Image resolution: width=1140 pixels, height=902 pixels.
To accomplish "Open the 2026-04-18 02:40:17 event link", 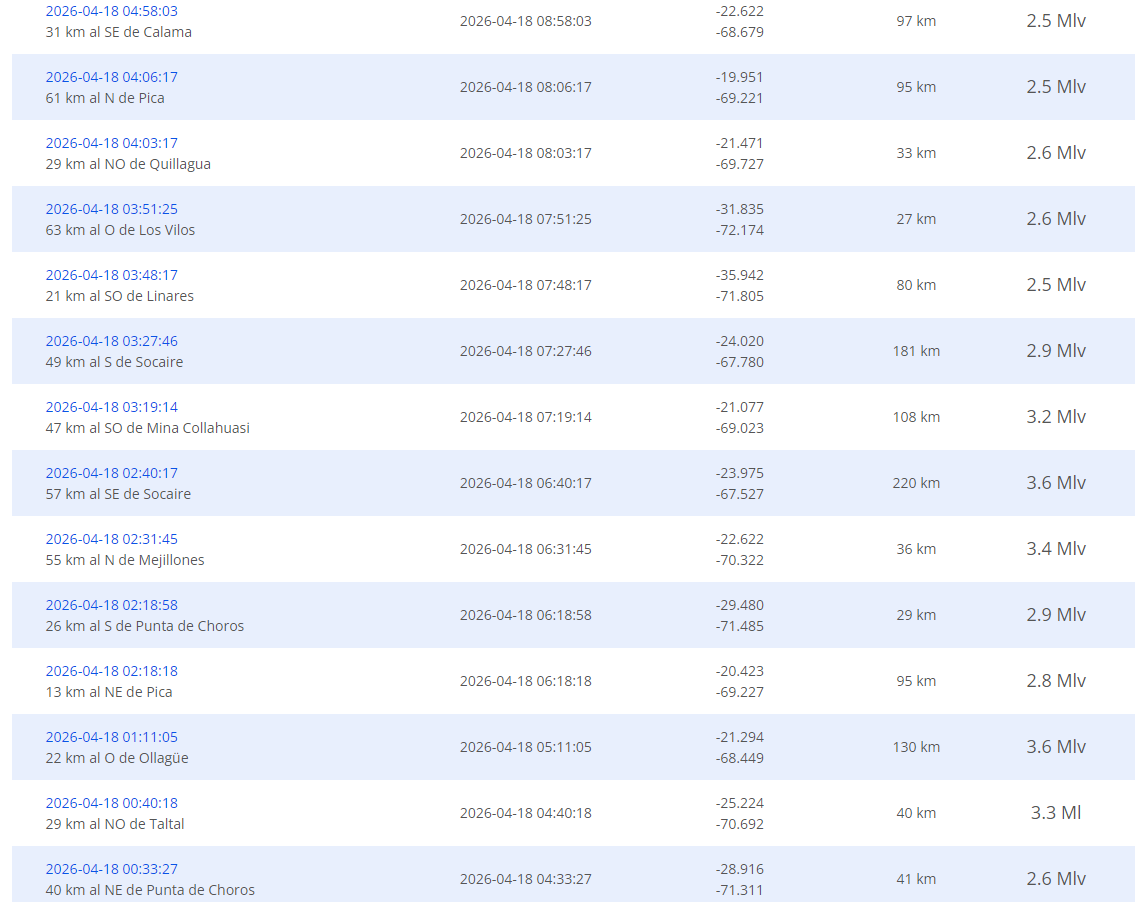I will (x=111, y=473).
